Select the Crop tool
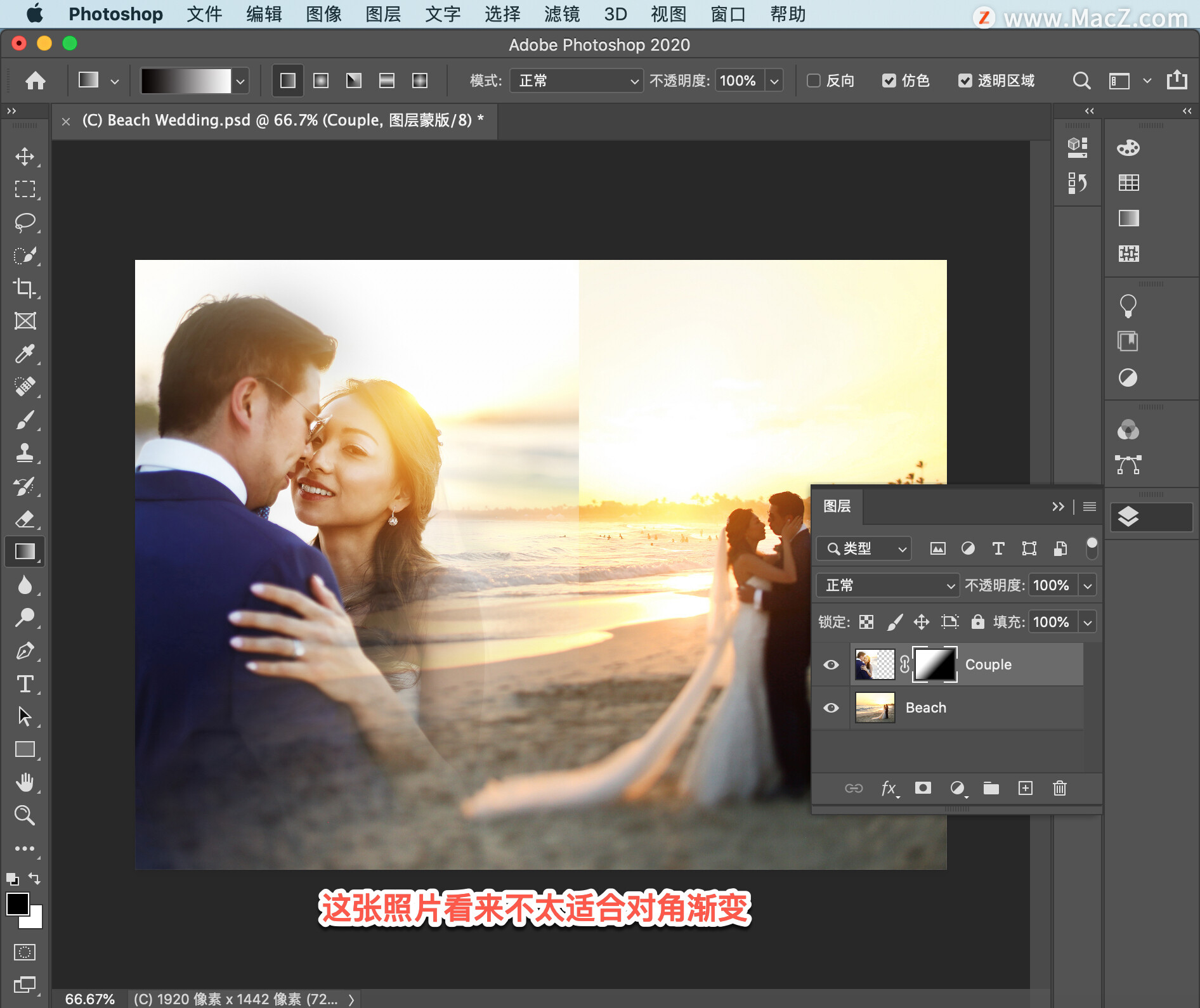Image resolution: width=1200 pixels, height=1008 pixels. (x=25, y=288)
